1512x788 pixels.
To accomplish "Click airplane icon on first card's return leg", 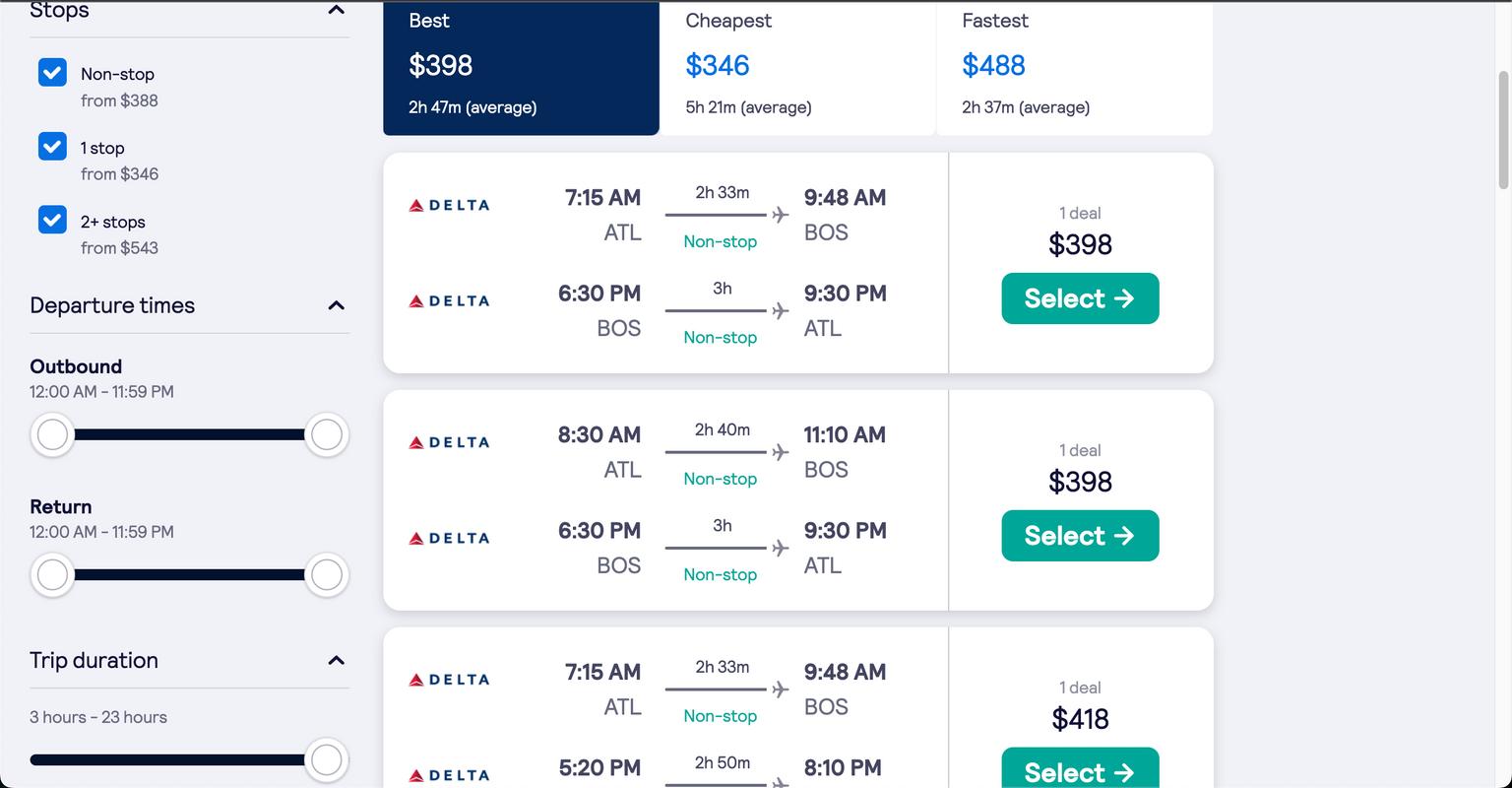I will pos(781,310).
